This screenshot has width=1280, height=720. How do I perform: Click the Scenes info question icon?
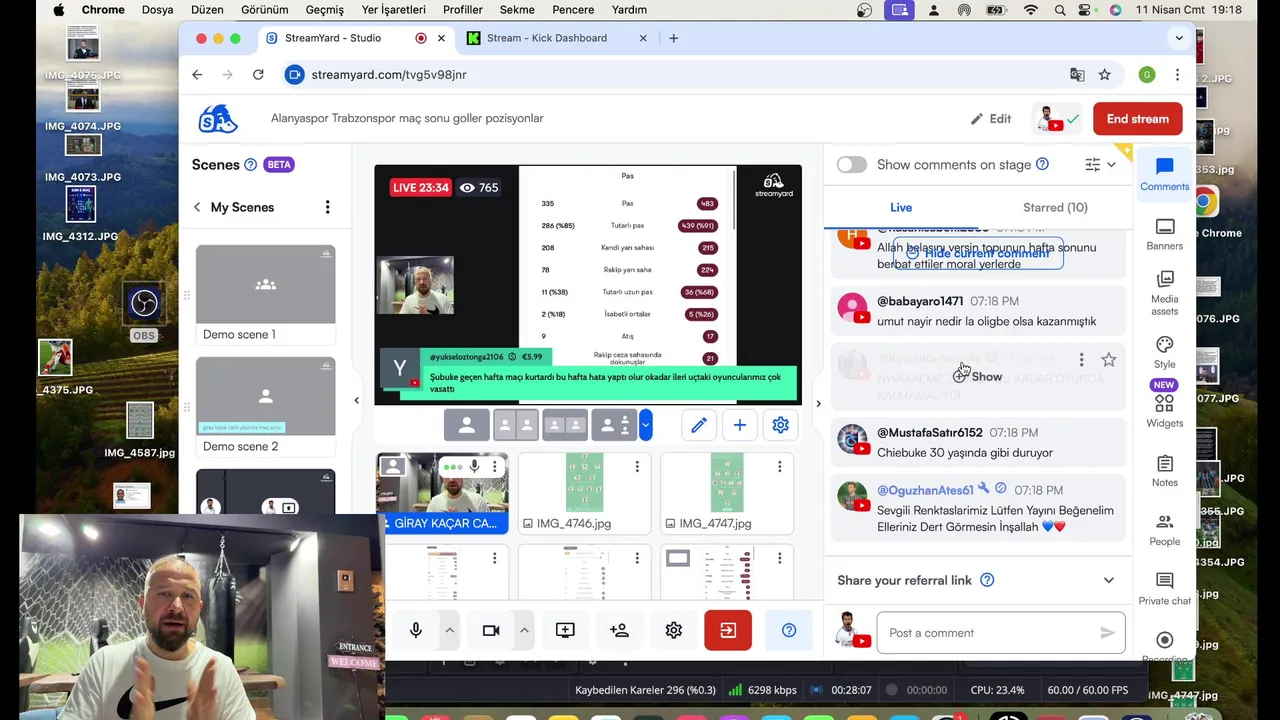click(251, 165)
